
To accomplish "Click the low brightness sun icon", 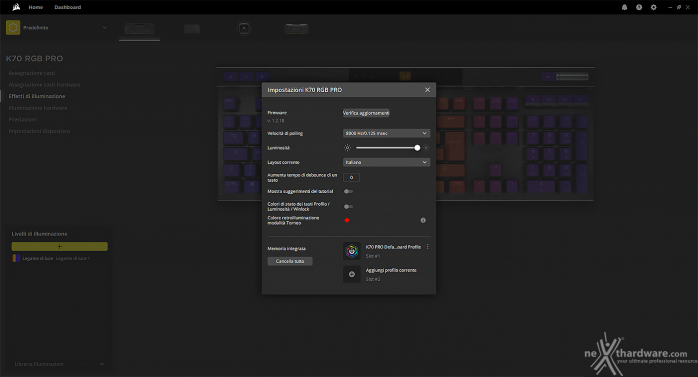I will 347,148.
